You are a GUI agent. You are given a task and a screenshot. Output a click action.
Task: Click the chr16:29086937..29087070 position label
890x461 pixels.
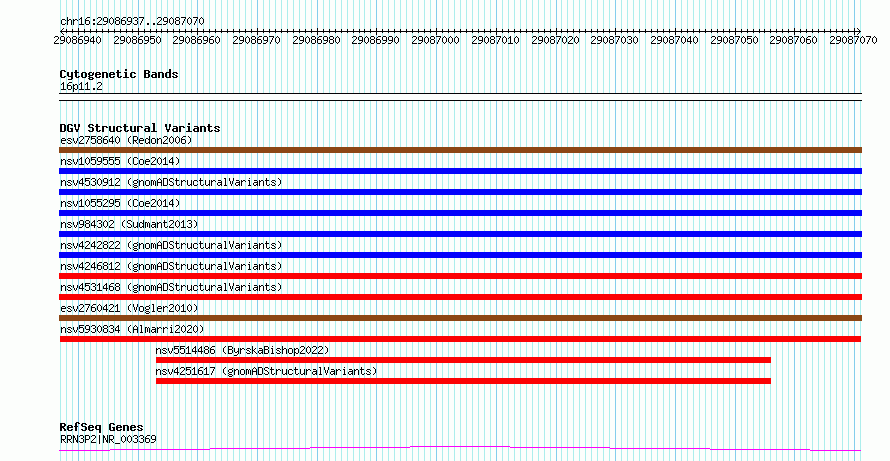(132, 21)
